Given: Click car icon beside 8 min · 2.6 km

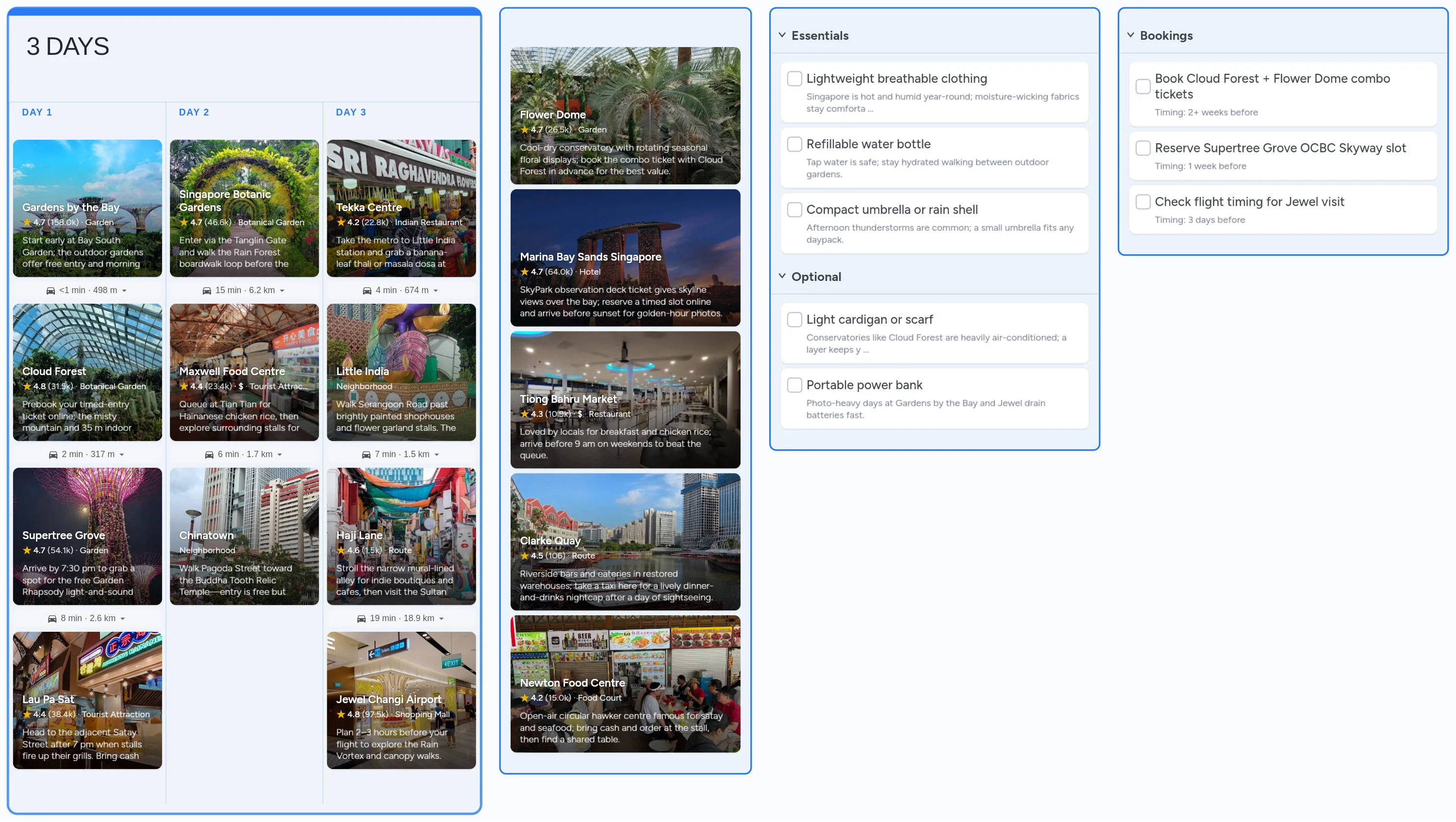Looking at the screenshot, I should click(52, 618).
